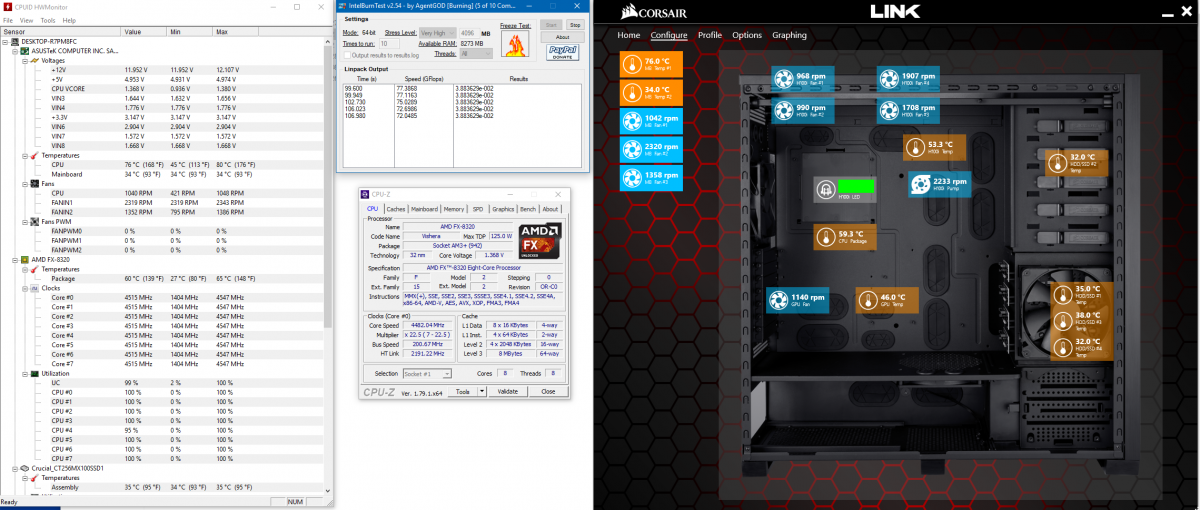Image resolution: width=1200 pixels, height=510 pixels.
Task: Switch to the Graphics tab in CPU-Z
Action: coord(503,209)
